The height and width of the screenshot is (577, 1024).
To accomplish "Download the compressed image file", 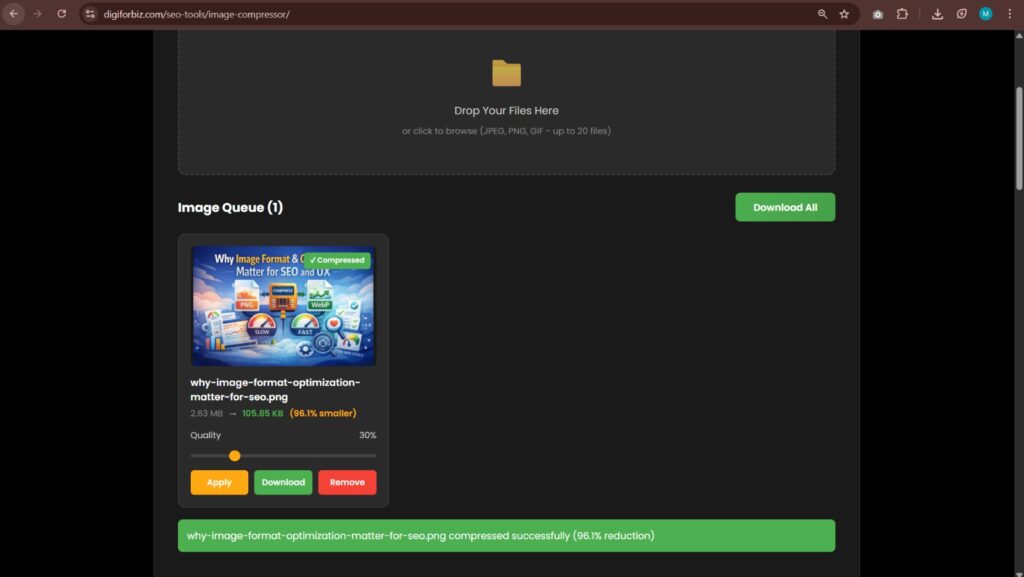I will click(x=283, y=482).
